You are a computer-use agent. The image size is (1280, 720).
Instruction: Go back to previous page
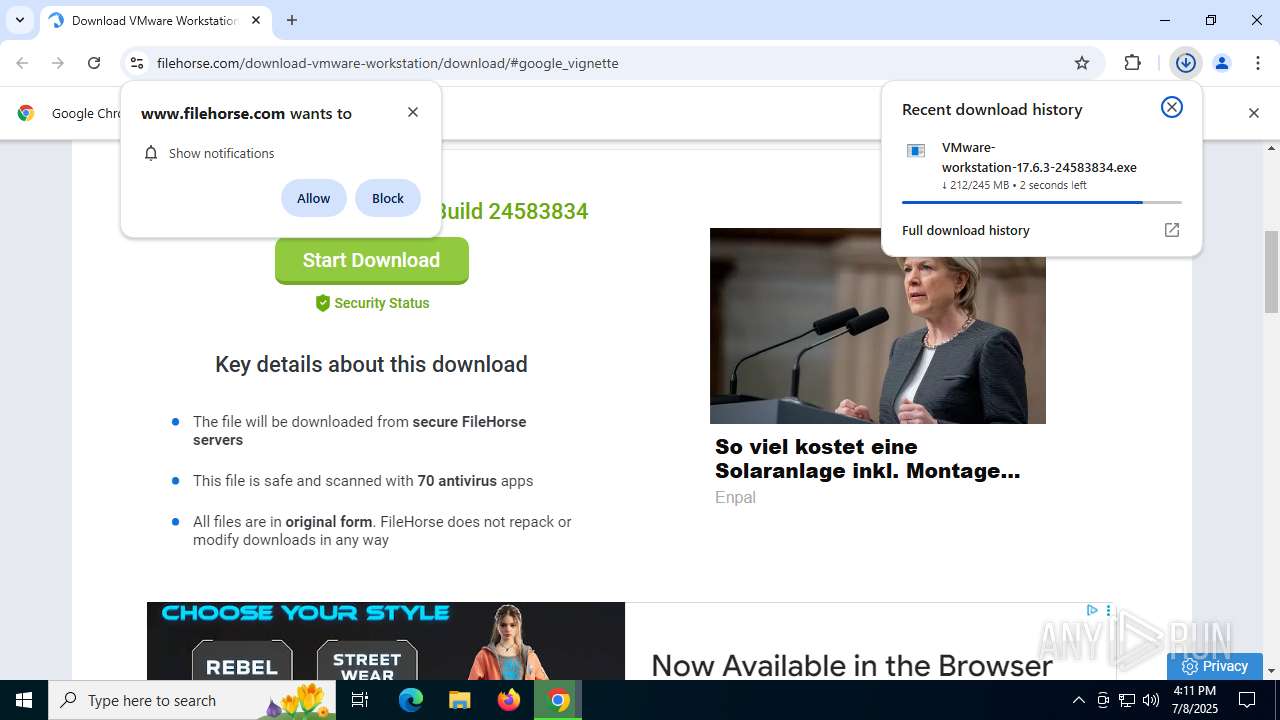click(x=22, y=63)
